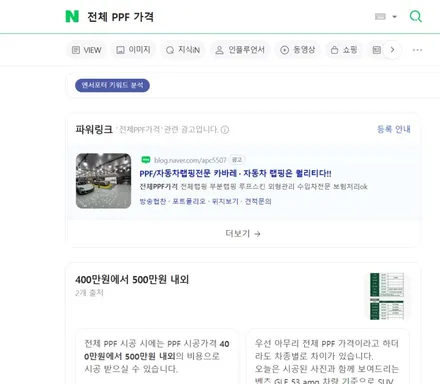Viewport: 440px width, 384px height.
Task: Open the 위치보기 sublink
Action: [225, 201]
